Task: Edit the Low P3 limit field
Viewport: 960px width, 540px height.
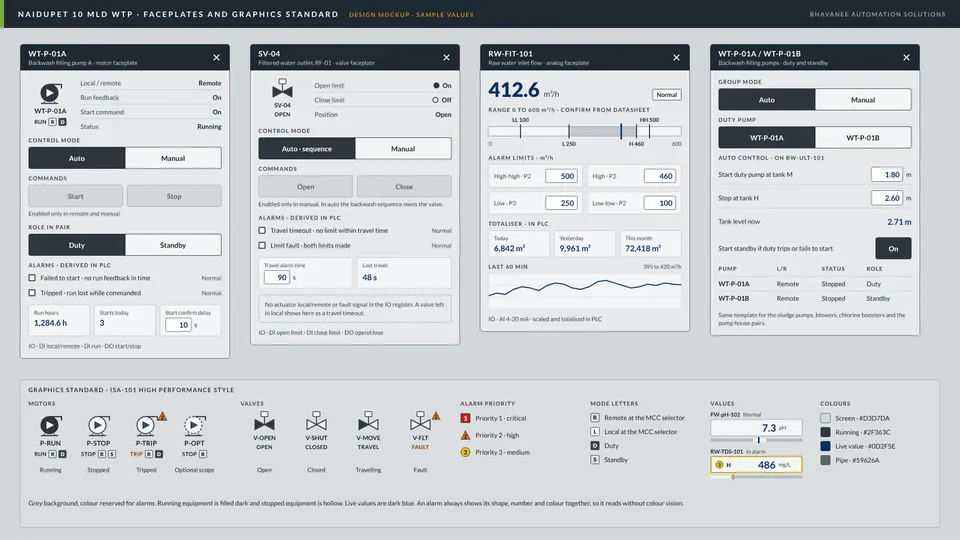Action: (x=561, y=203)
